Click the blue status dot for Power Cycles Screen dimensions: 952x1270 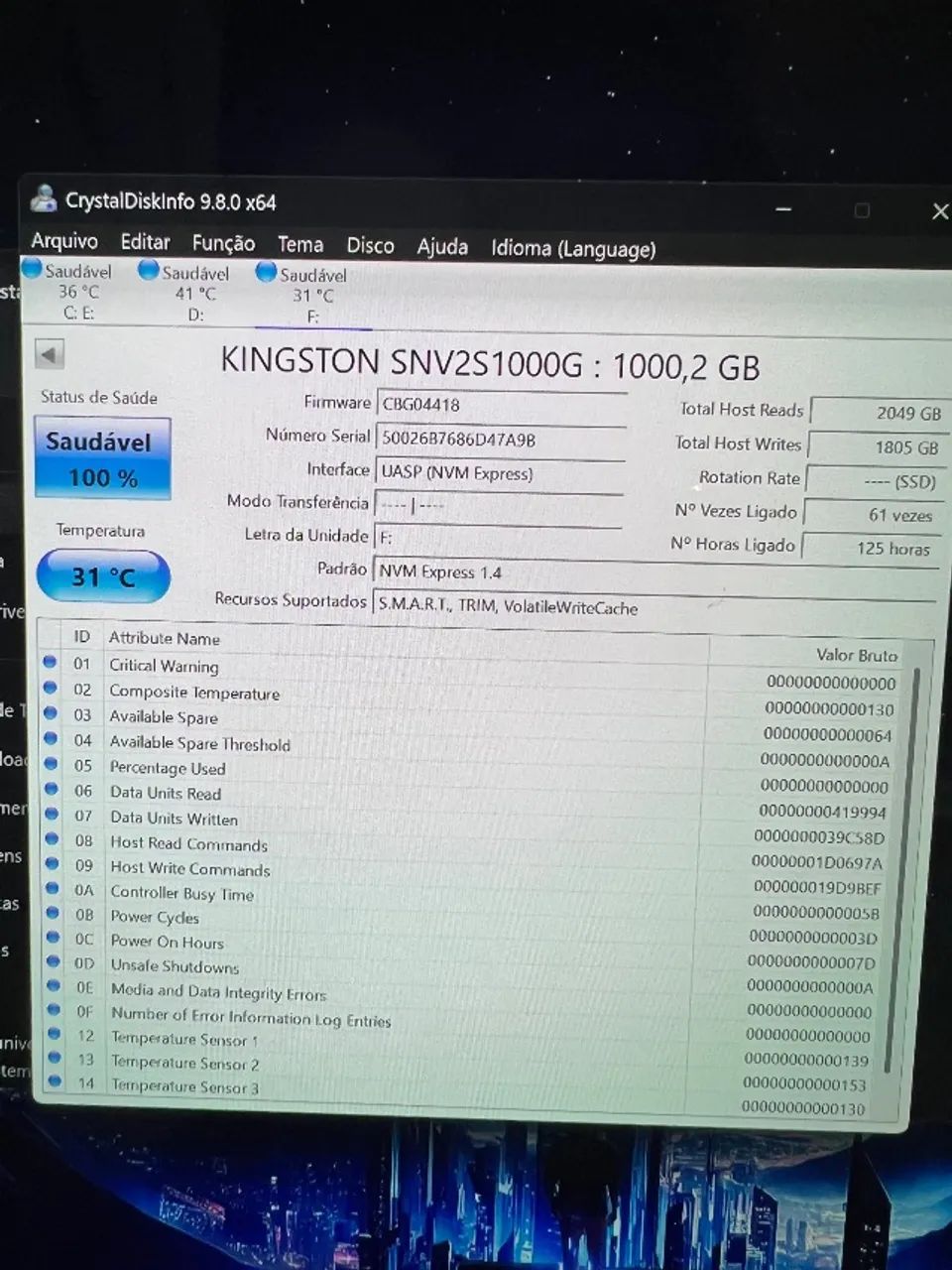(x=54, y=913)
